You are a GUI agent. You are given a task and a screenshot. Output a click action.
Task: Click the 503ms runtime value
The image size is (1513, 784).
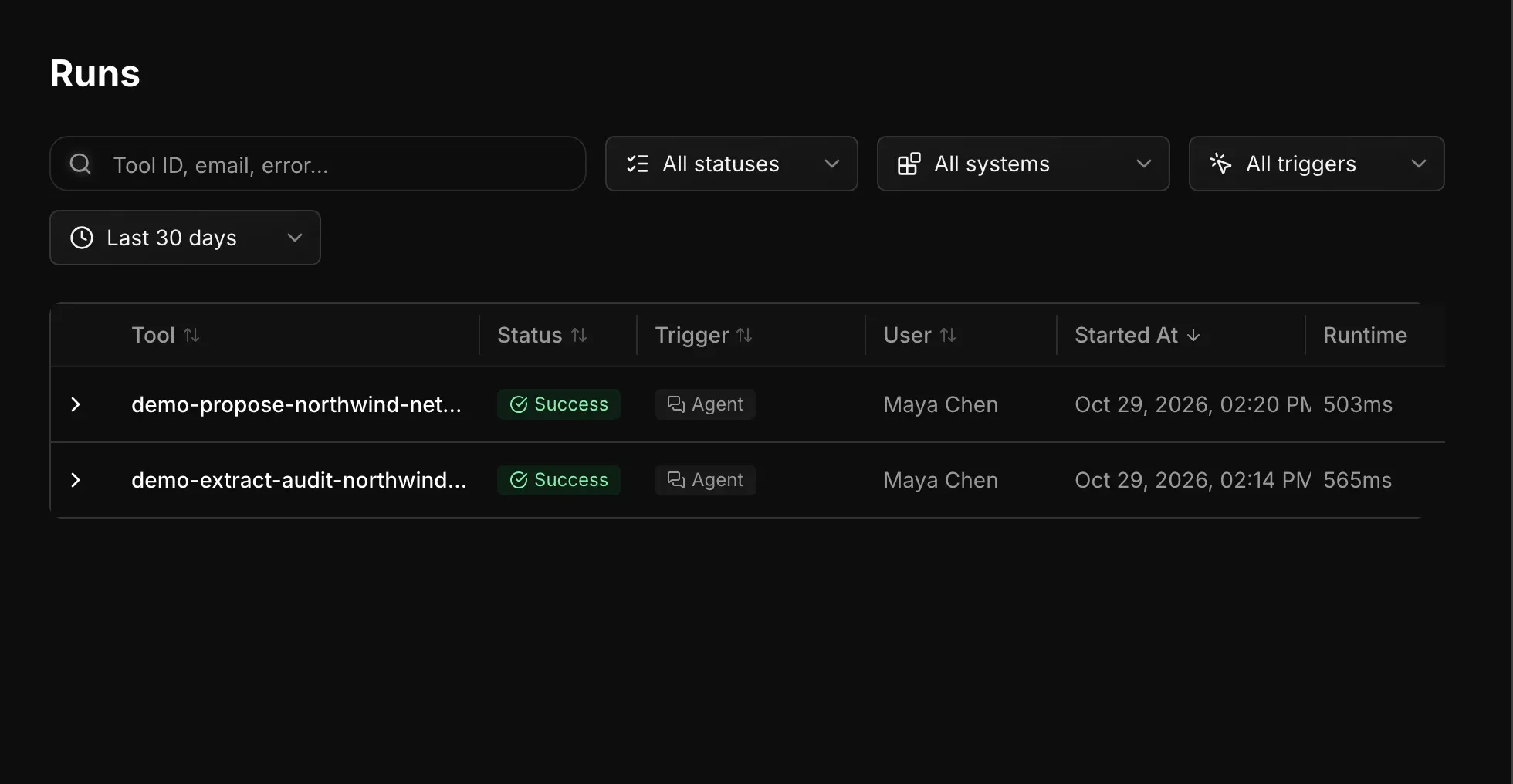point(1358,404)
